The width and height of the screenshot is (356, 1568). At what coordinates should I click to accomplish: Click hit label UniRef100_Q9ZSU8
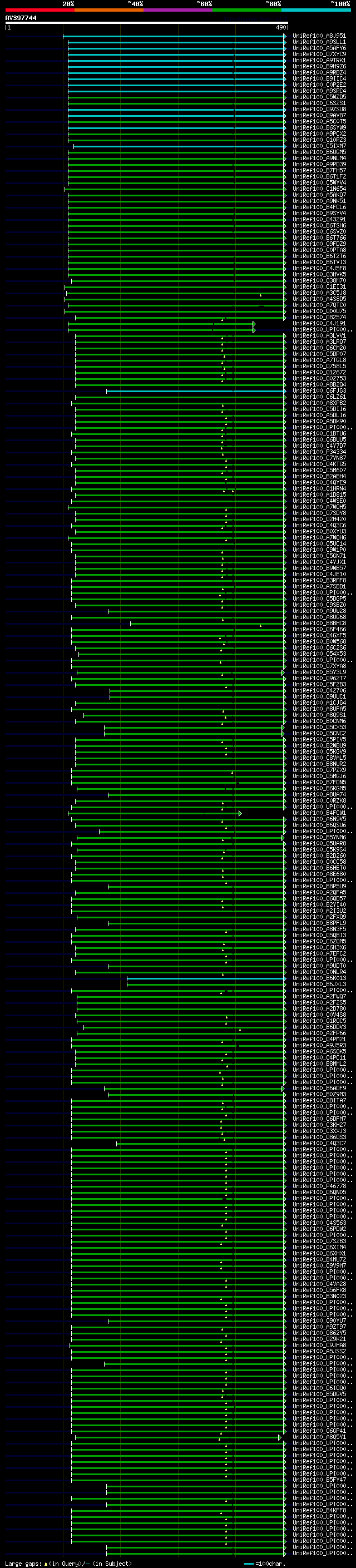(x=319, y=109)
